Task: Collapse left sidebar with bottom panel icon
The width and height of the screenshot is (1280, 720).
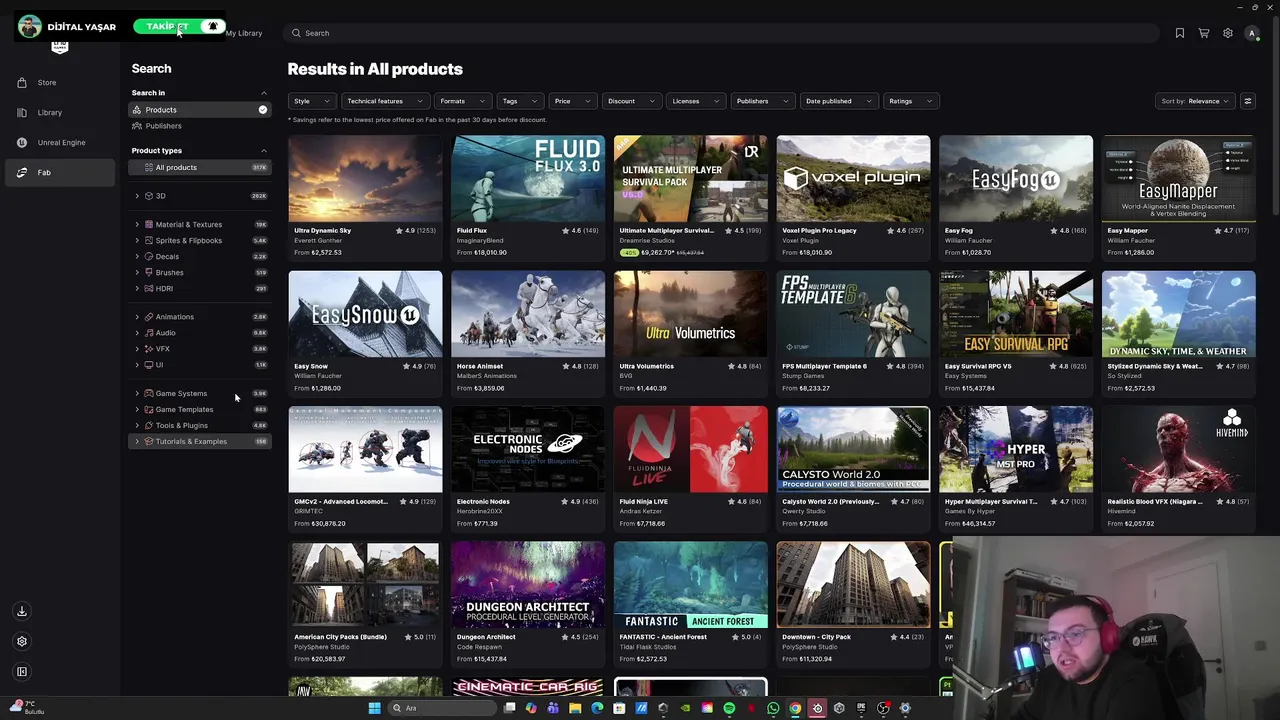Action: tap(22, 671)
